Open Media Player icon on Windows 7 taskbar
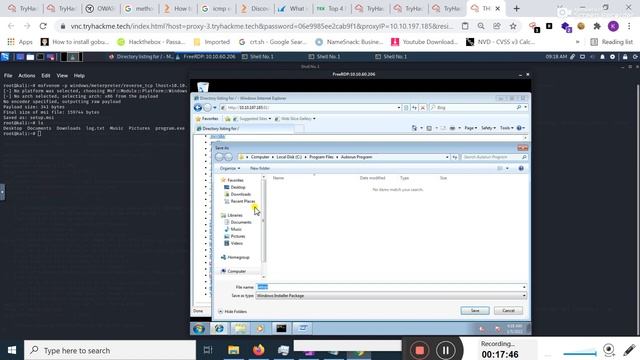 [260, 329]
